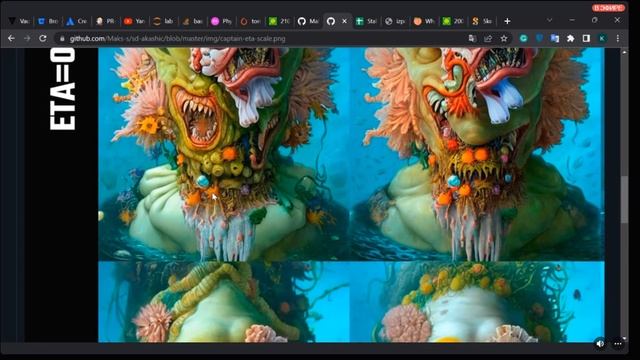Click the site security lock icon
This screenshot has height=360, width=640.
point(62,39)
